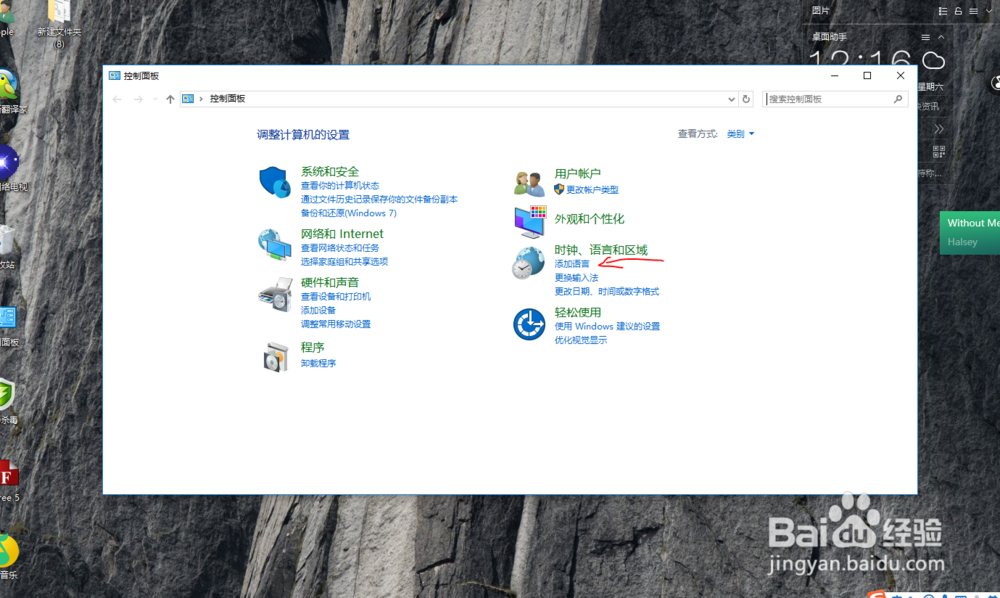Open 更换输入法 settings

click(x=577, y=276)
